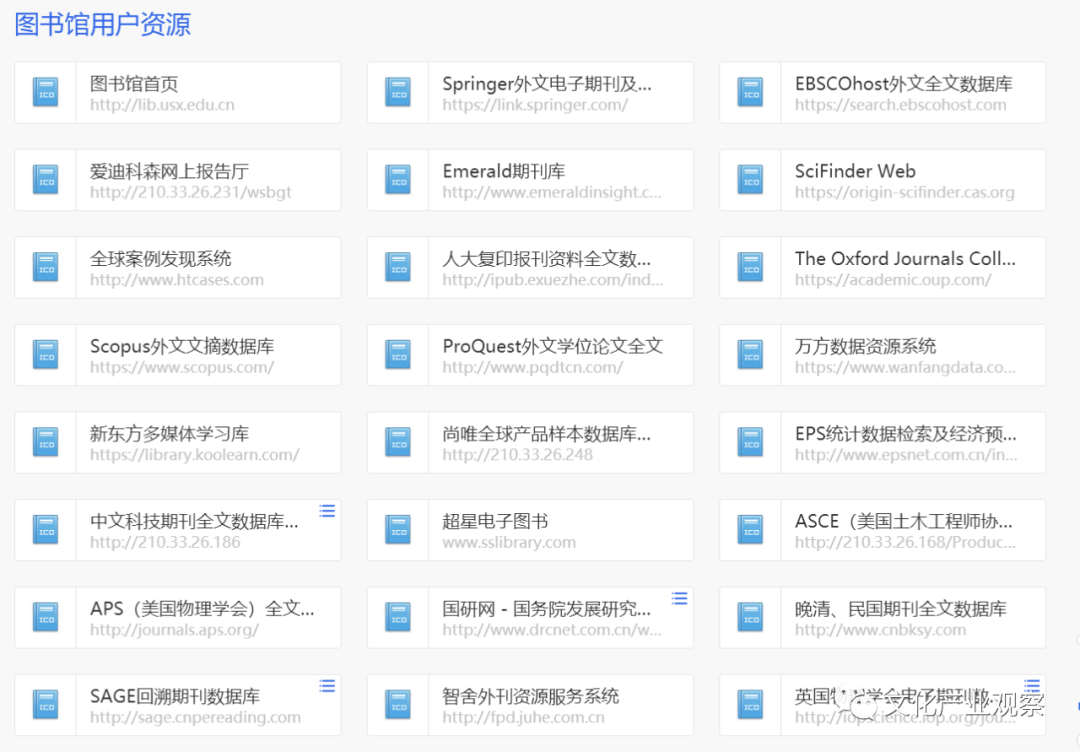Click the 智舍外刊资源服务系统 title
This screenshot has height=752, width=1080.
530,696
